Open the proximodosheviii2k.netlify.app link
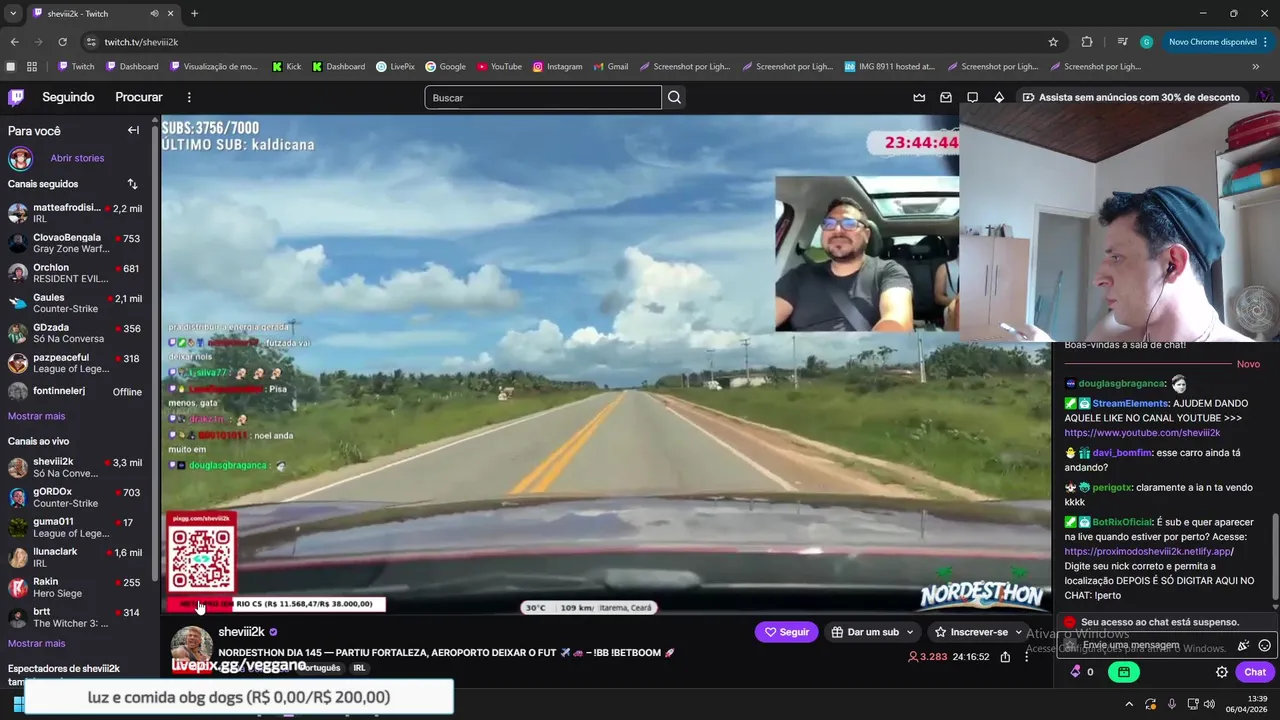The image size is (1280, 720). coord(1148,551)
